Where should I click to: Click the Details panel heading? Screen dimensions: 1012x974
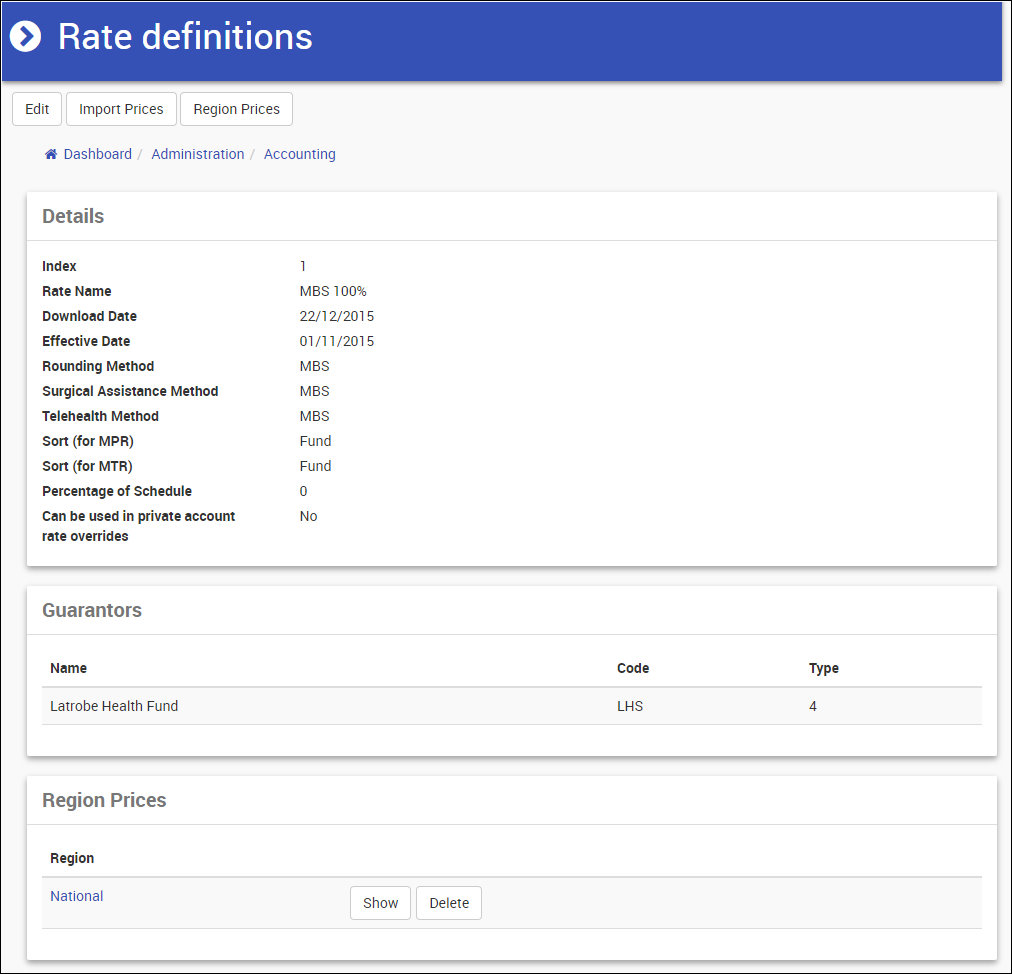click(x=73, y=216)
